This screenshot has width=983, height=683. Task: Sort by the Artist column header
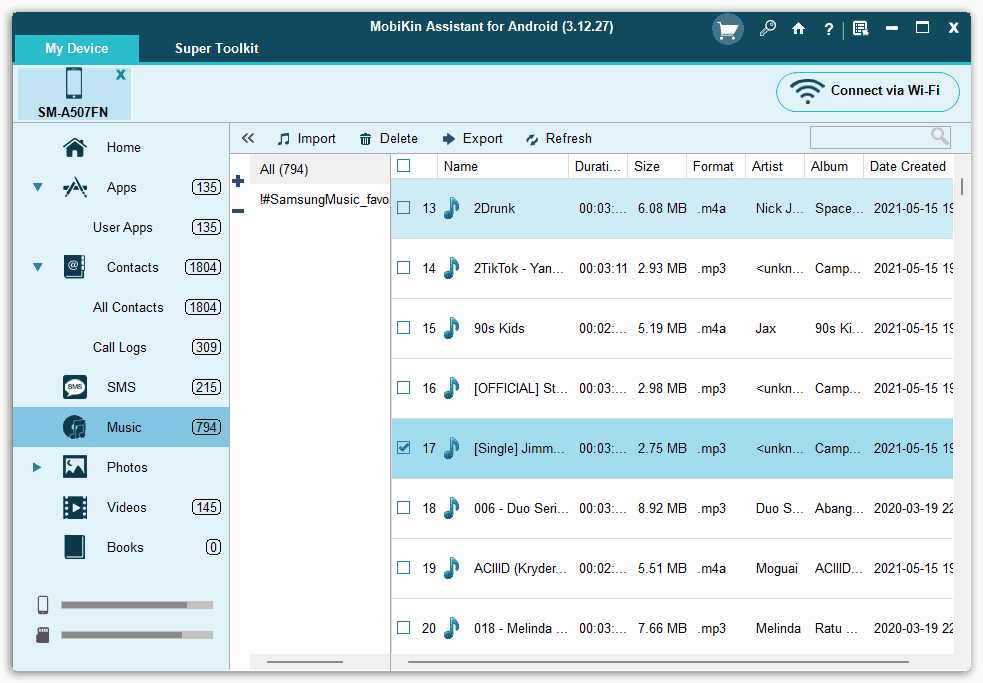pos(774,166)
